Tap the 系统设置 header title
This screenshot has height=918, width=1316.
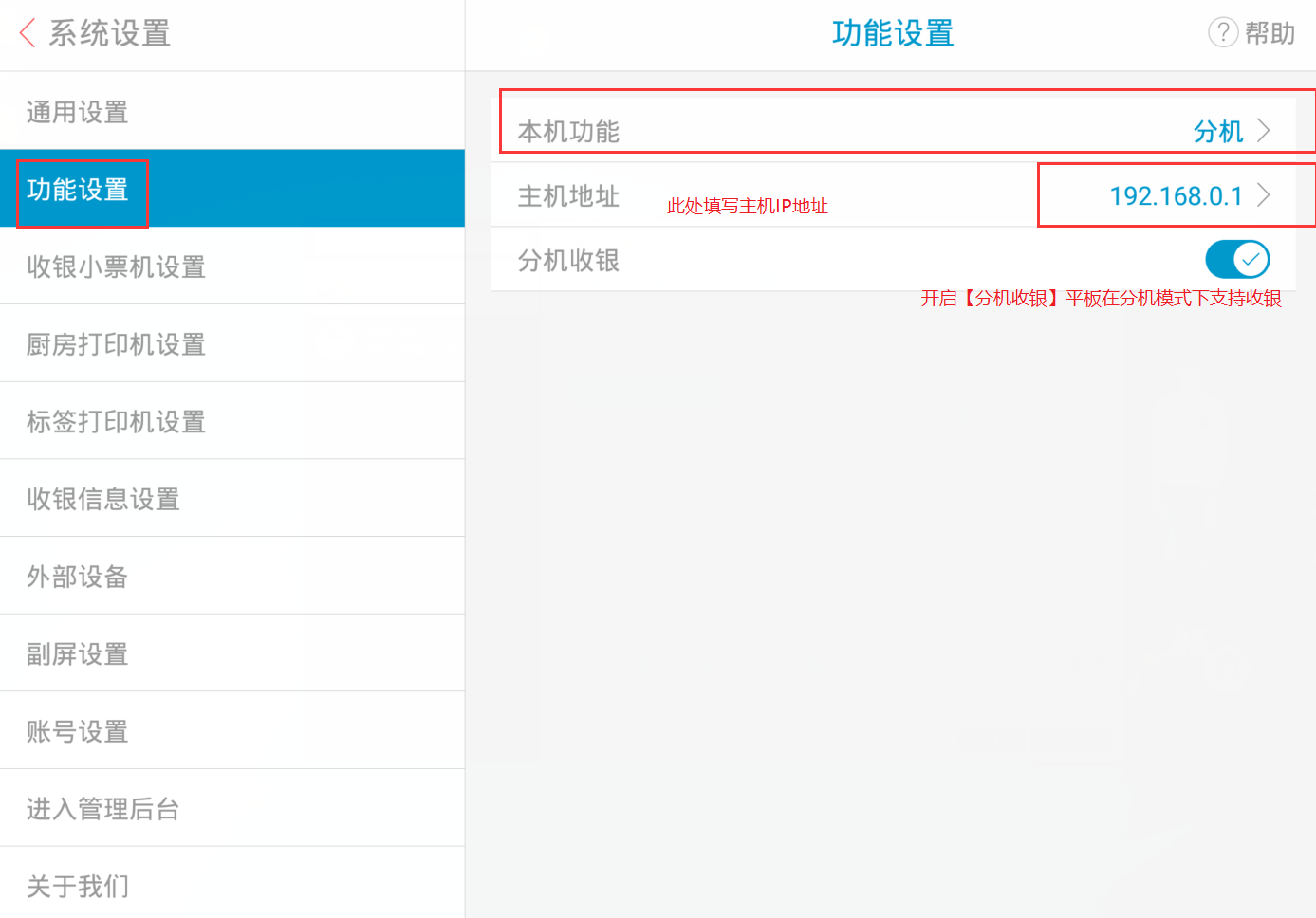[110, 33]
